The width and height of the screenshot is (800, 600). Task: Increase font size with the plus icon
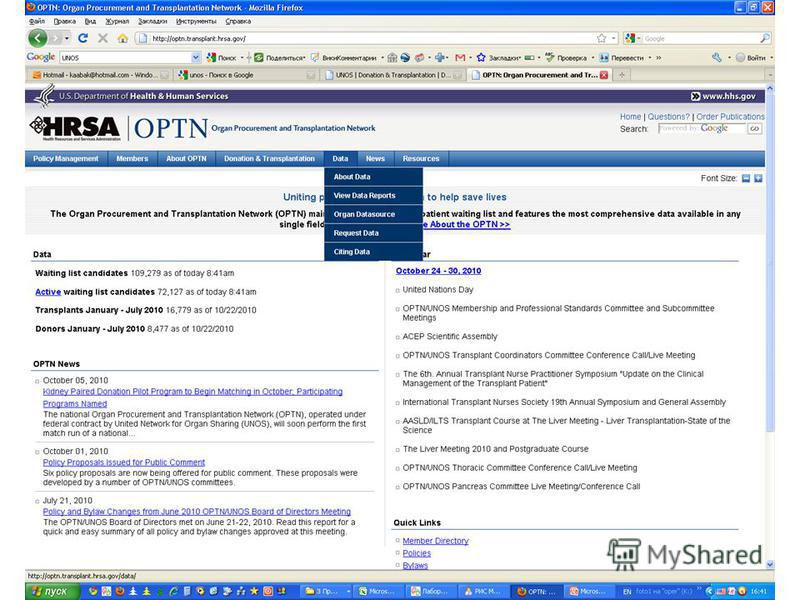click(x=758, y=178)
